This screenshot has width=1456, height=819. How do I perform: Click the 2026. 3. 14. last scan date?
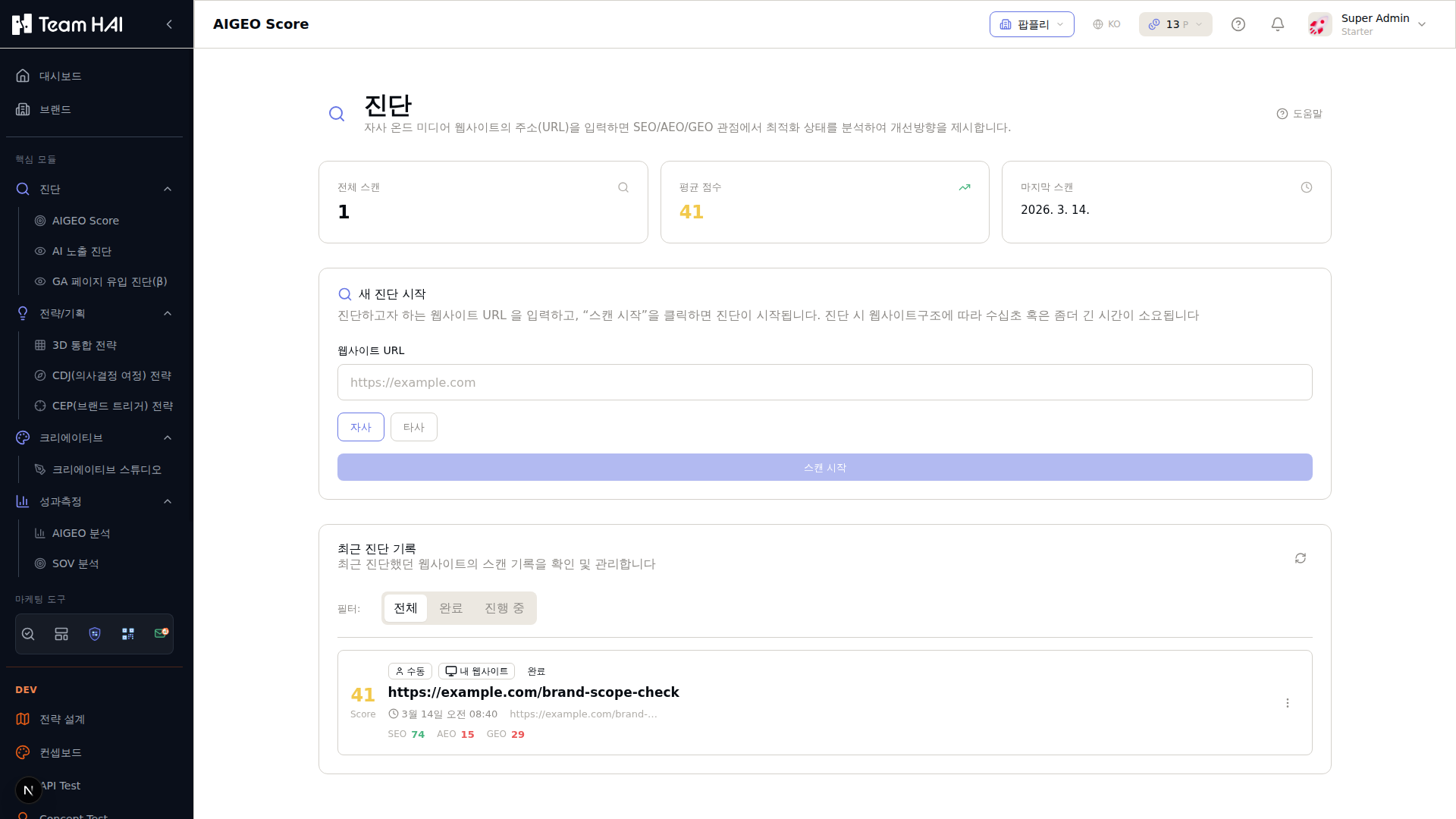[1055, 210]
